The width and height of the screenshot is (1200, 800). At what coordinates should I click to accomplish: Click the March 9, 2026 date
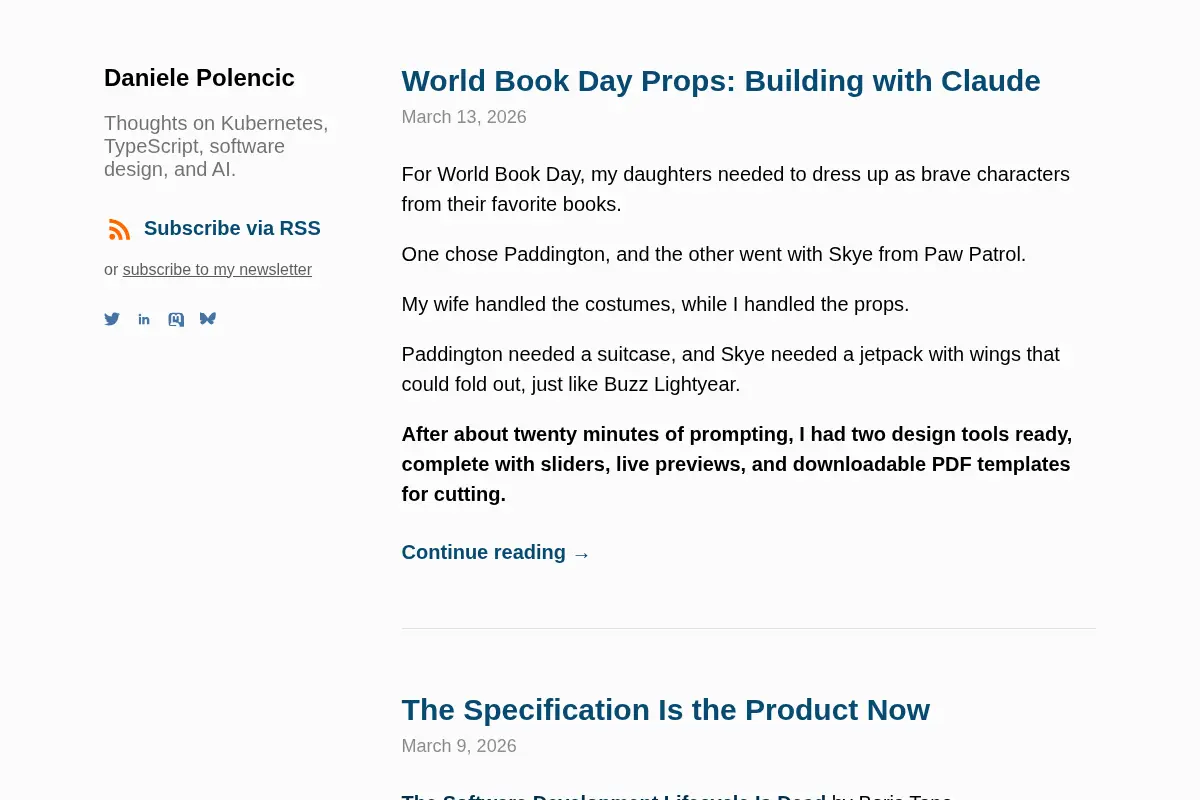pos(459,746)
